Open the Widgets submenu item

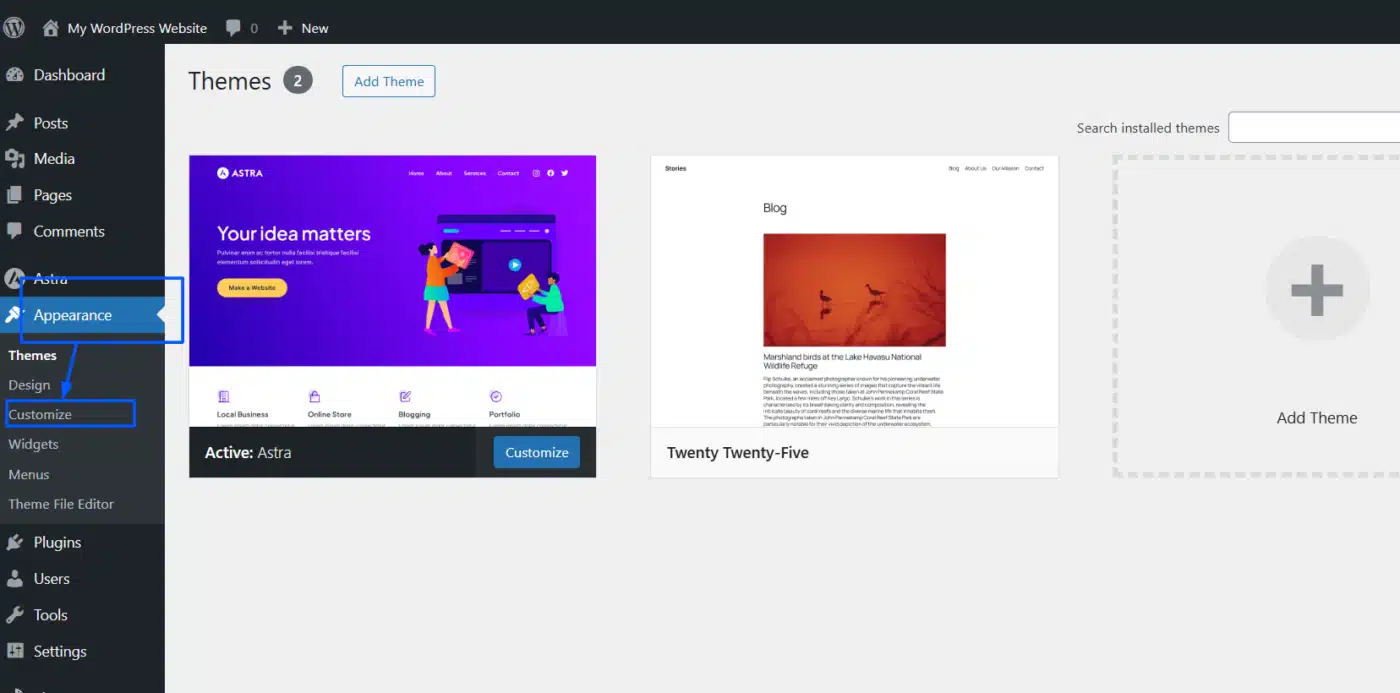(x=33, y=444)
